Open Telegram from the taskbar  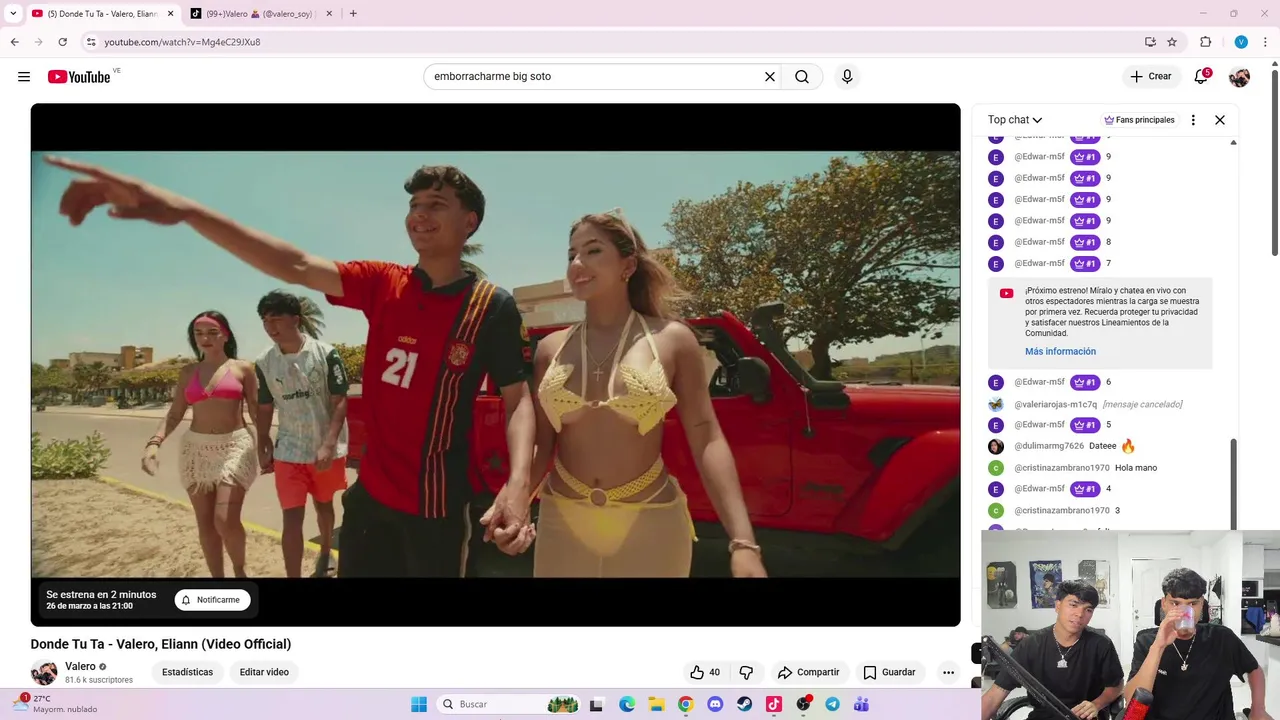click(x=832, y=704)
